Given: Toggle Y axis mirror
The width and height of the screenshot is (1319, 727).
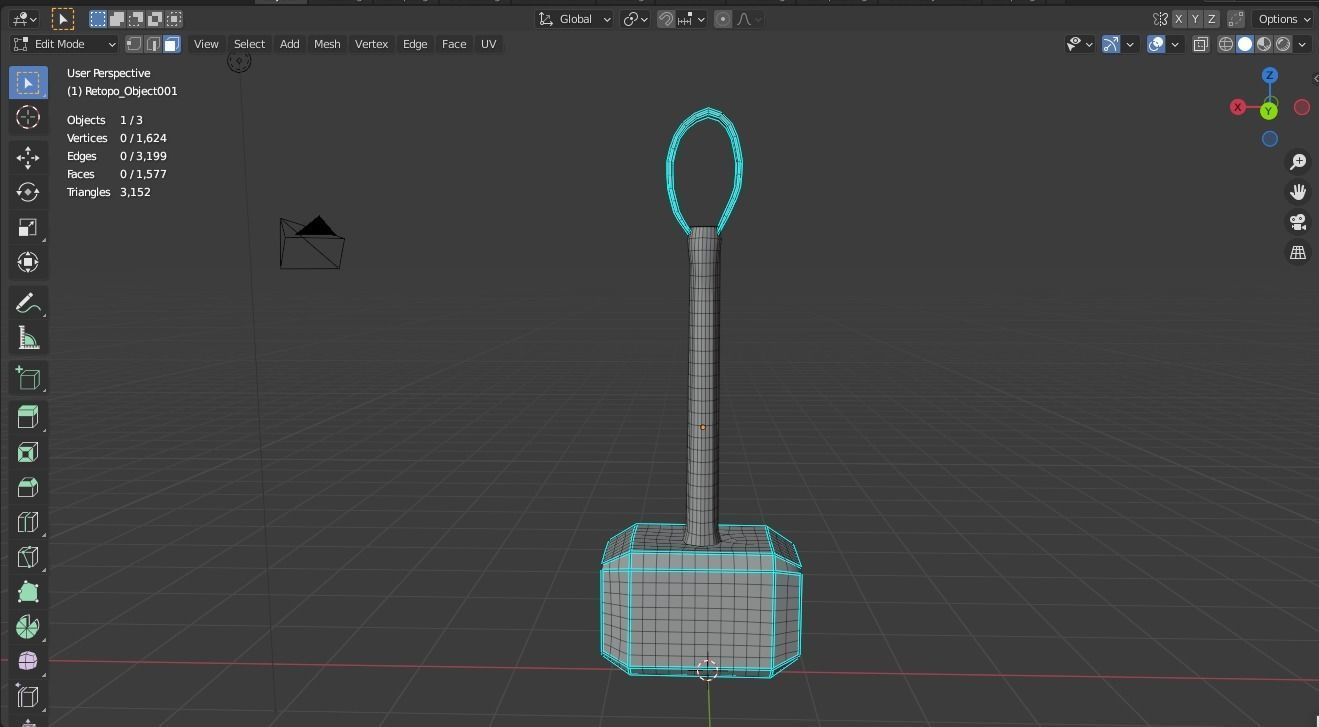Looking at the screenshot, I should tap(1195, 19).
